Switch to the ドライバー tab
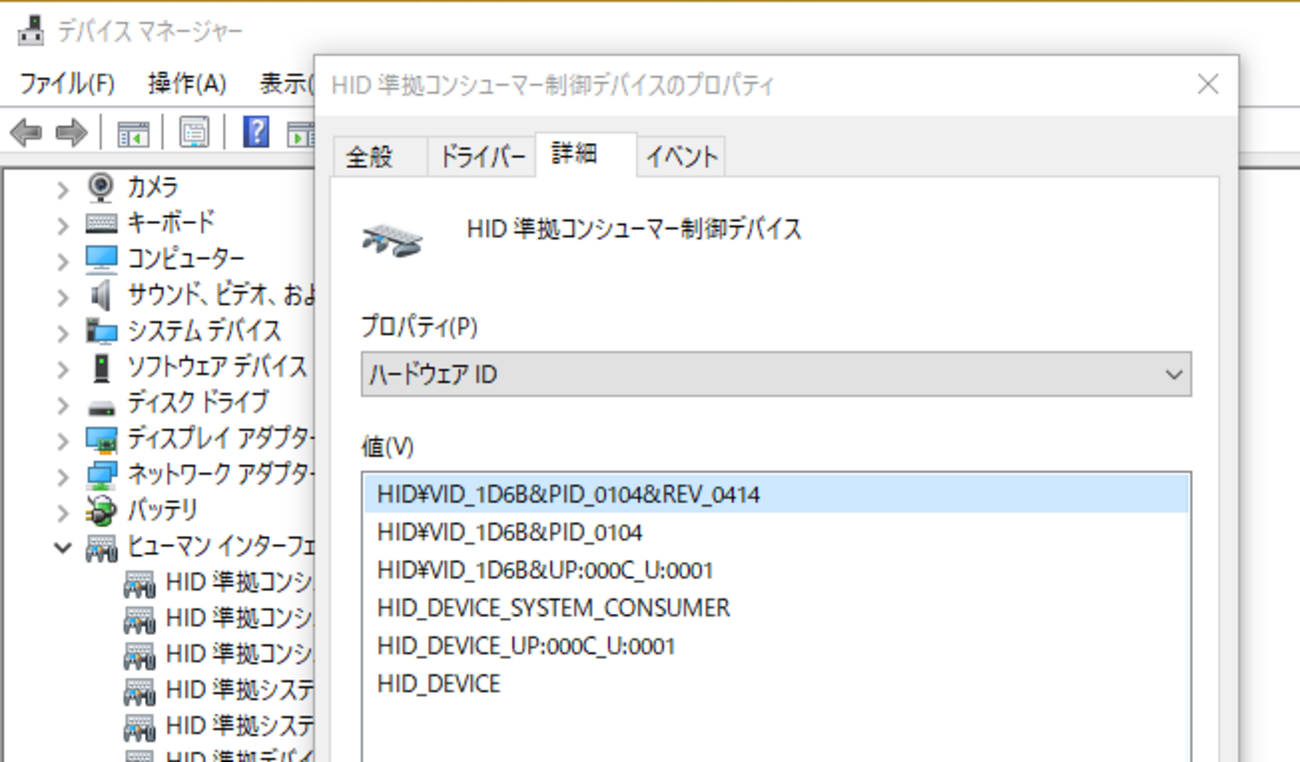The width and height of the screenshot is (1300, 762). click(x=482, y=157)
